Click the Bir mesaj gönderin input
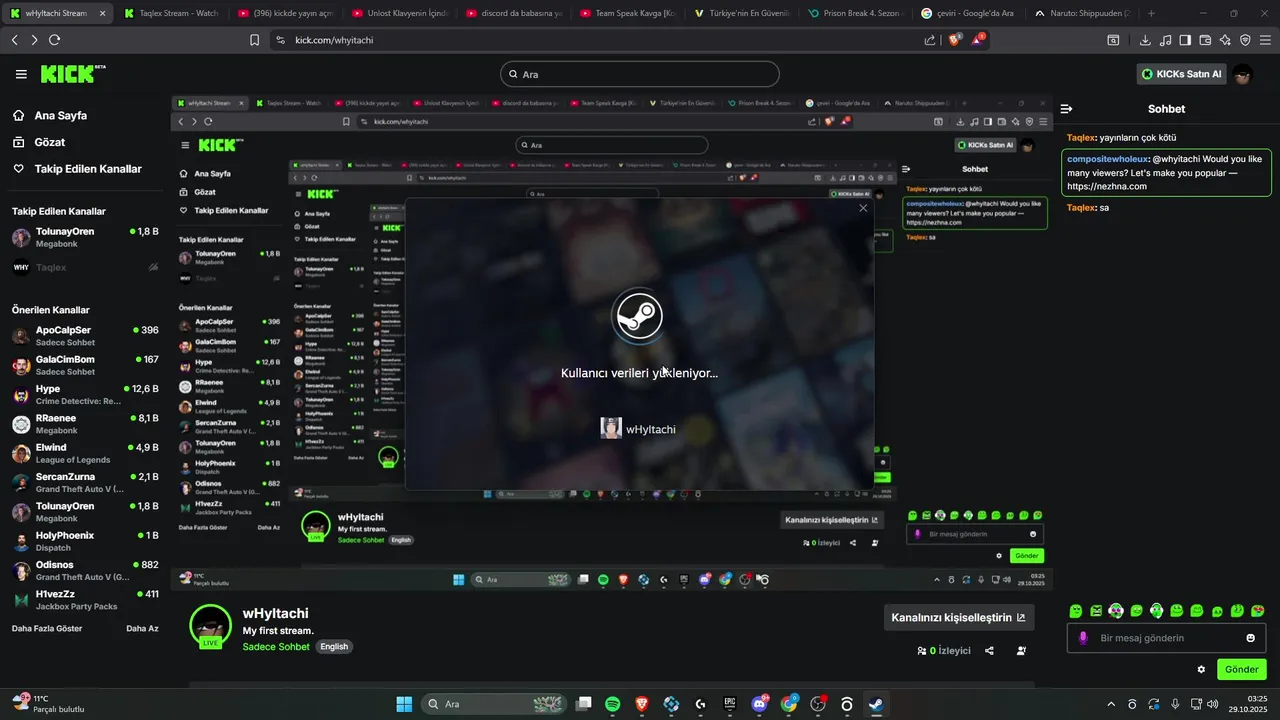 pos(1165,638)
